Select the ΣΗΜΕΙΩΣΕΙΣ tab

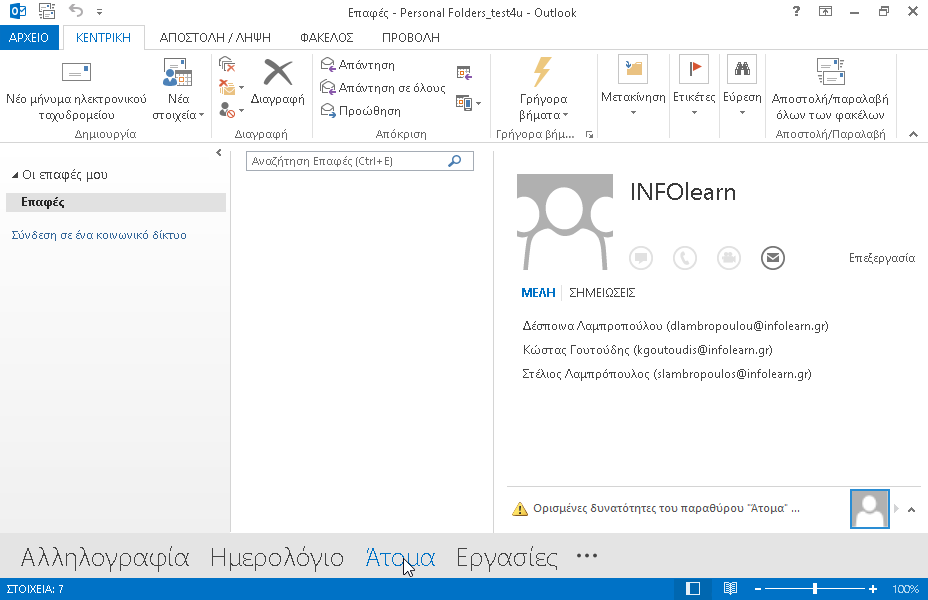(602, 293)
